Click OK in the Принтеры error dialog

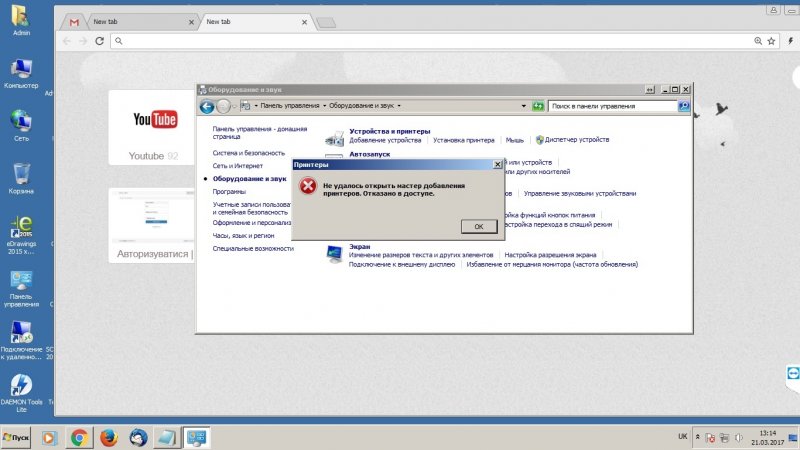click(x=479, y=226)
